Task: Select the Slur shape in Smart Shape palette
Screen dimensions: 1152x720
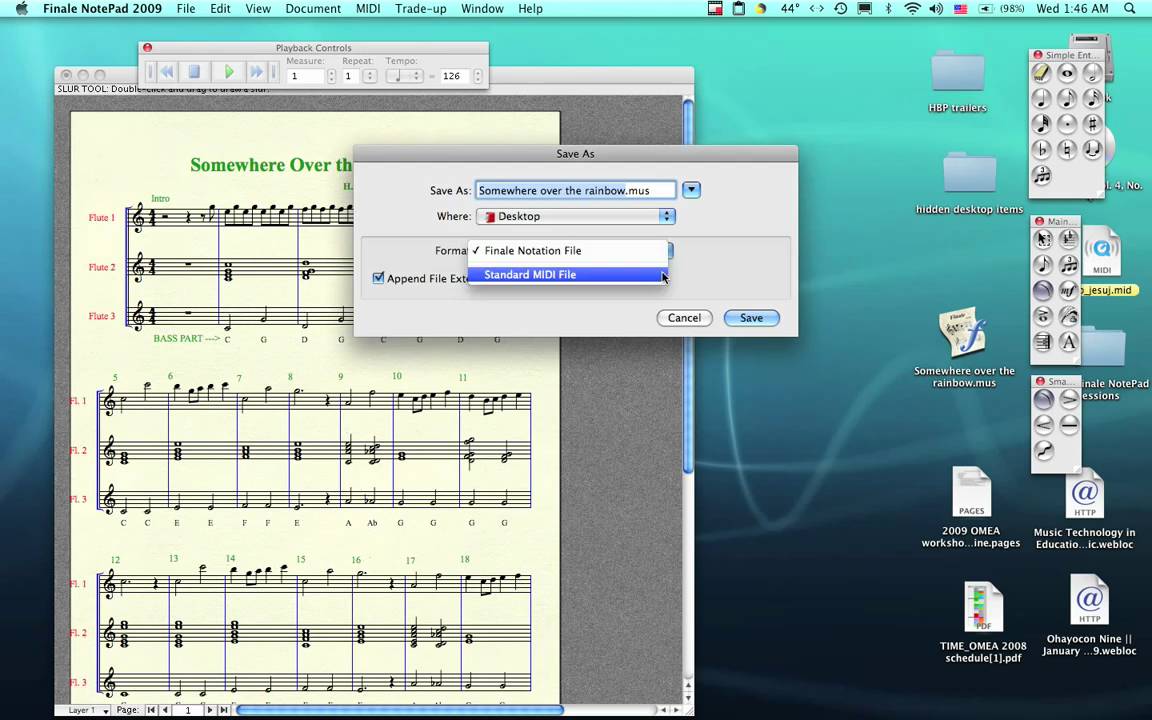Action: 1043,400
